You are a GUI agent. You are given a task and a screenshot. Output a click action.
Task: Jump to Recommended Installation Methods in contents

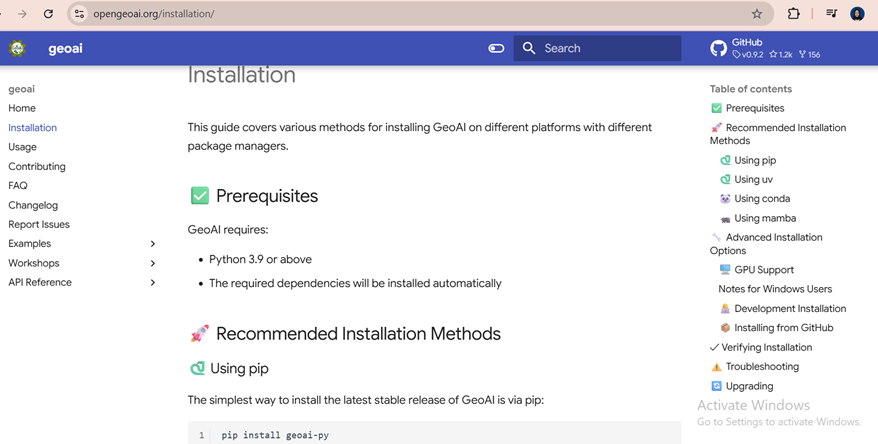tap(778, 134)
